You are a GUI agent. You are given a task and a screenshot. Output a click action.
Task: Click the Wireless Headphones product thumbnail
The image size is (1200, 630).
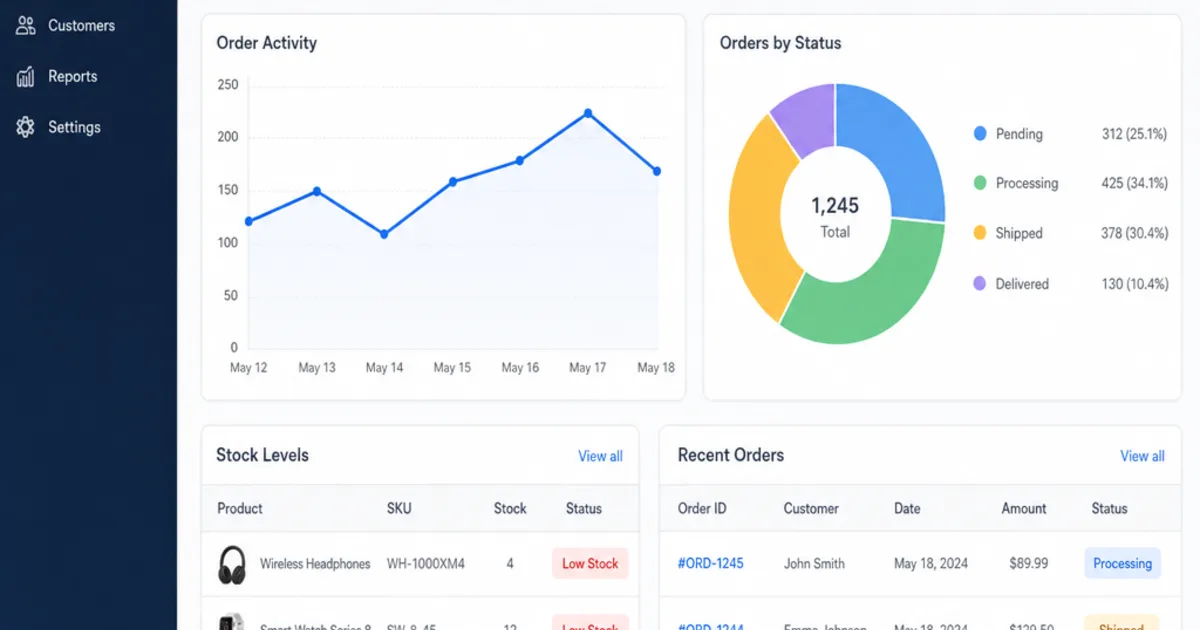pyautogui.click(x=232, y=565)
